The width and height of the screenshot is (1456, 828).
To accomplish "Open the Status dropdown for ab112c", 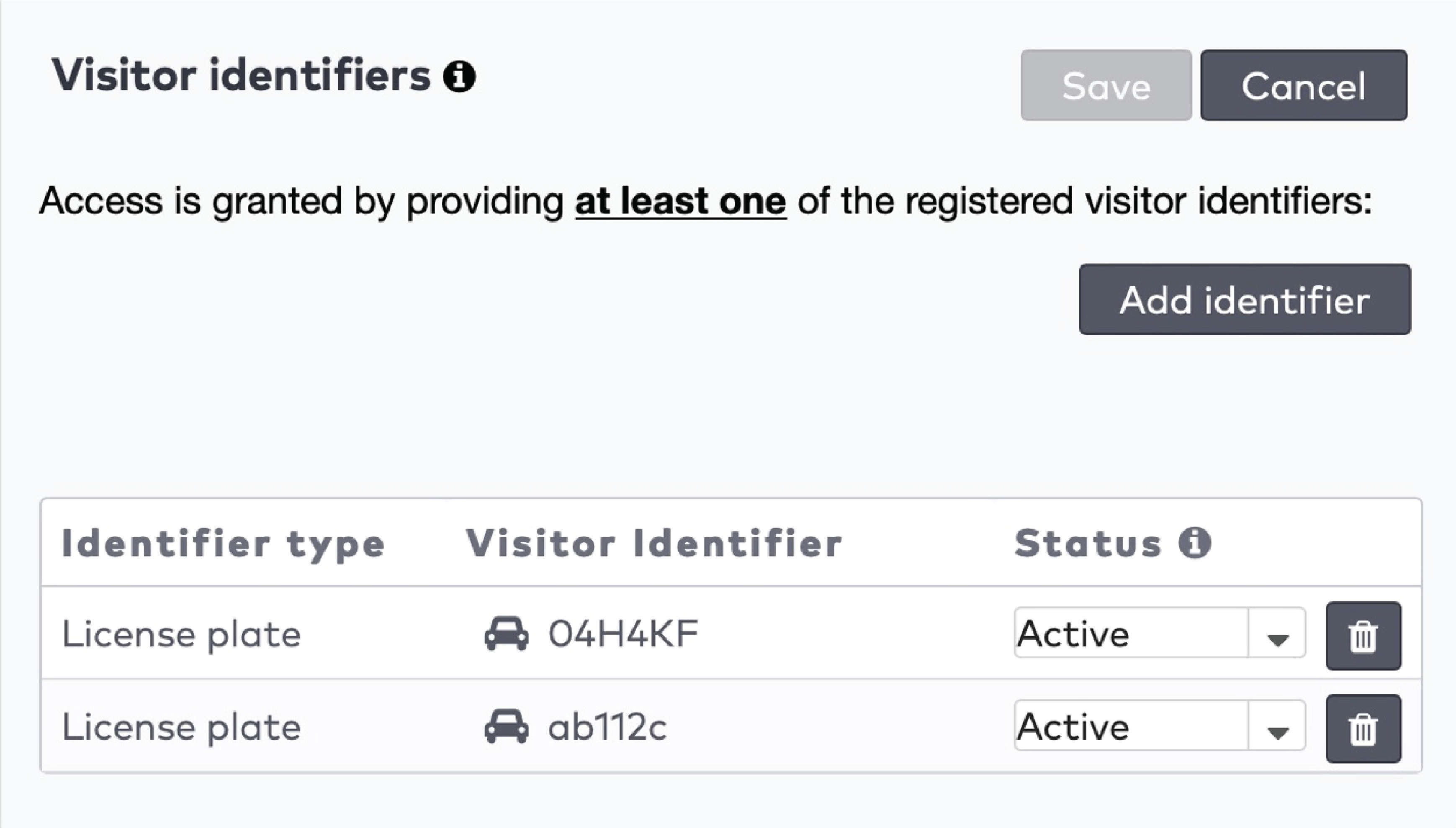I will [x=1277, y=728].
